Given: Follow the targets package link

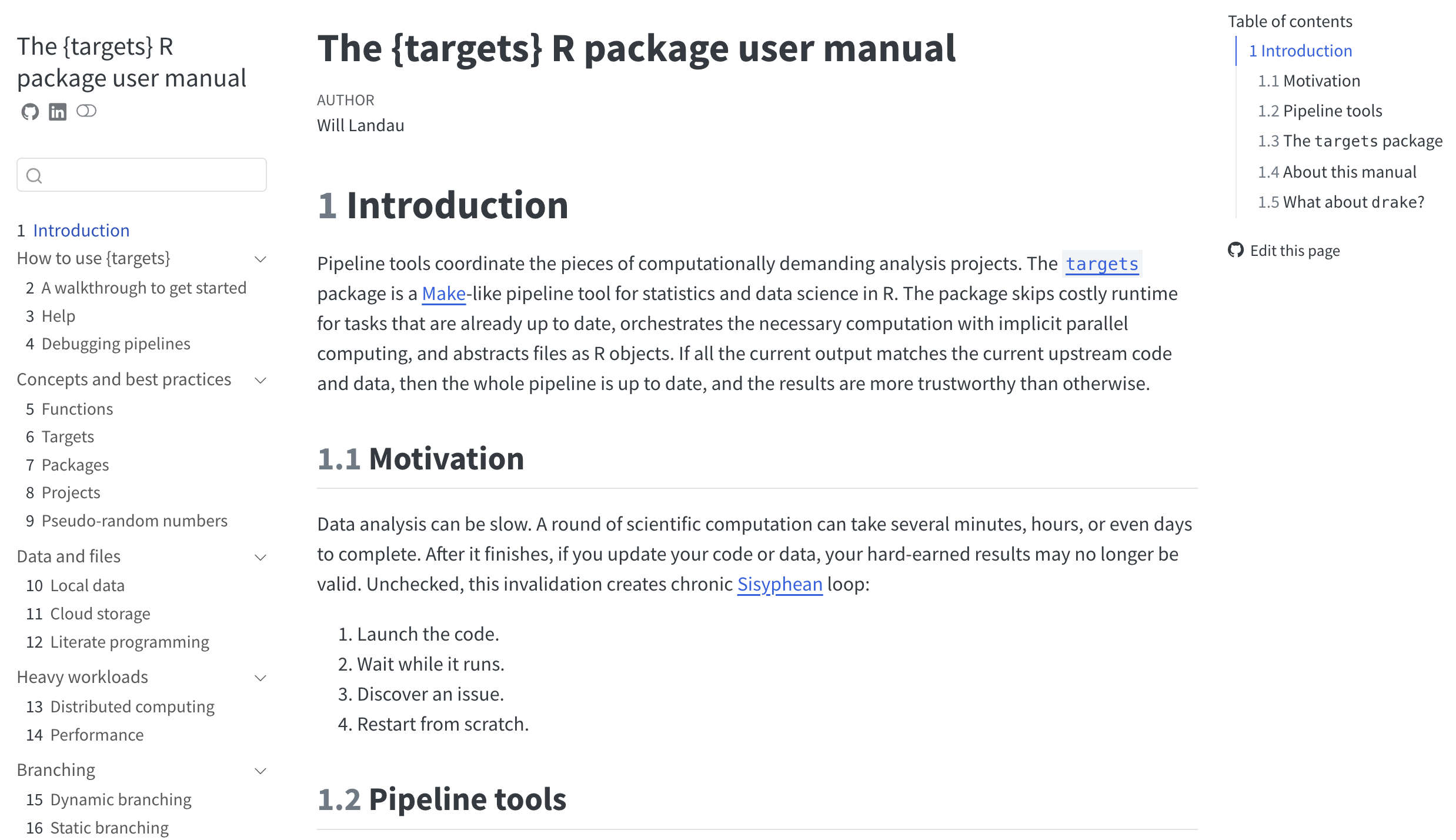Looking at the screenshot, I should pos(1102,264).
